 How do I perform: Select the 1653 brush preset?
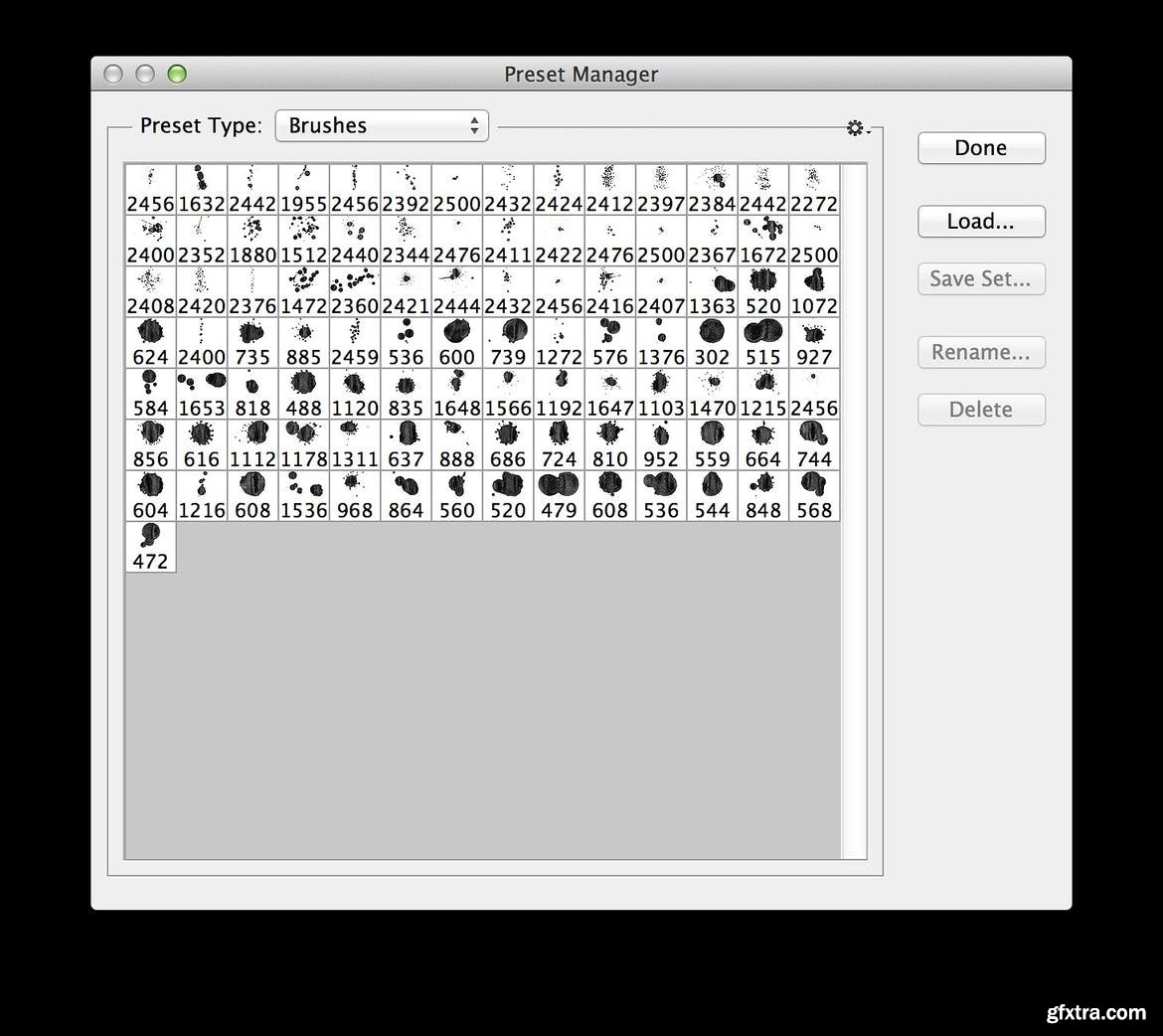pyautogui.click(x=202, y=394)
